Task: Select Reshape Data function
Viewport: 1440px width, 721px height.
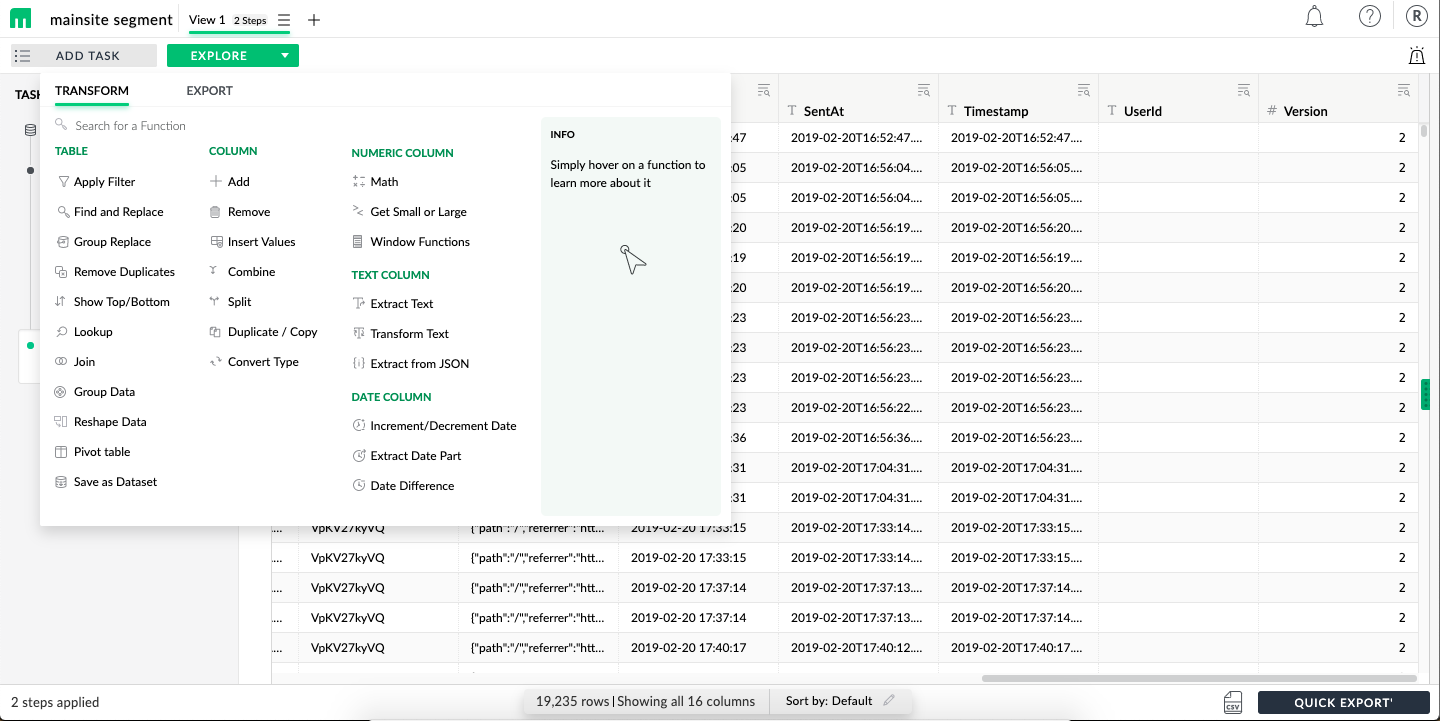Action: 101,422
